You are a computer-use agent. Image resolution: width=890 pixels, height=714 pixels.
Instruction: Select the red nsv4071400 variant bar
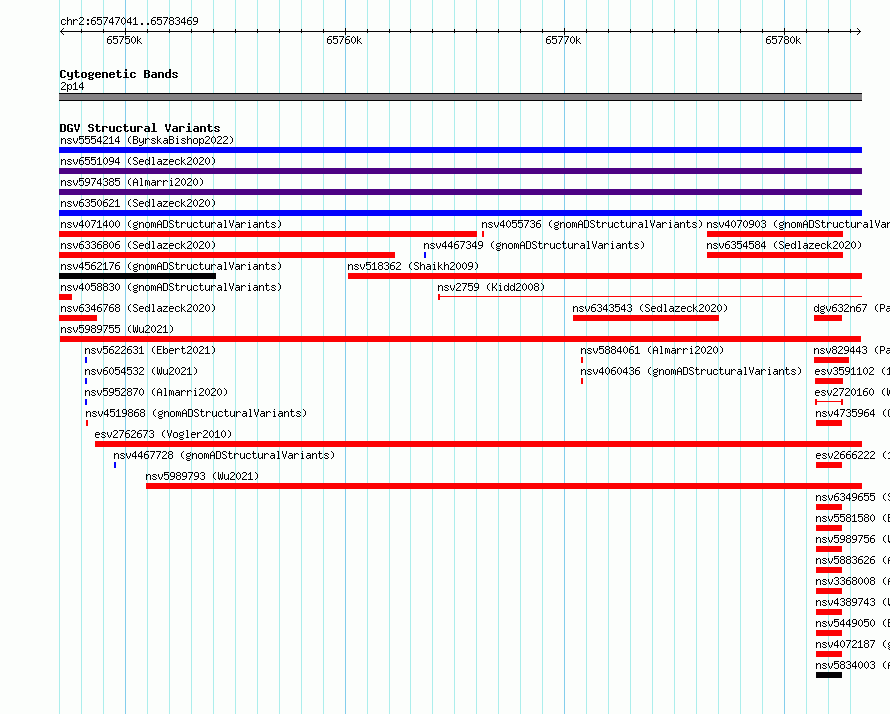coord(268,234)
